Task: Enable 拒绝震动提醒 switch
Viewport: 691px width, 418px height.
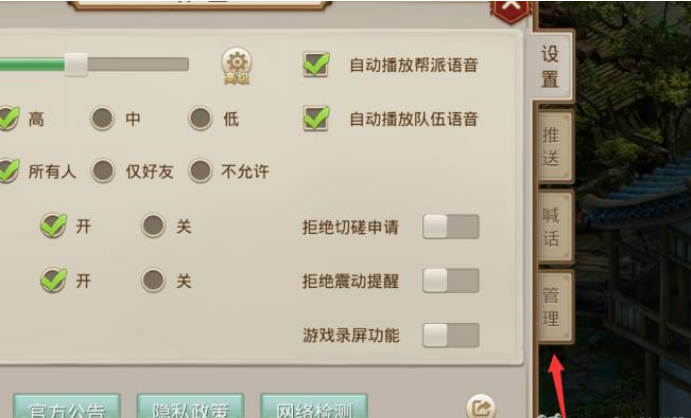Action: pos(451,281)
